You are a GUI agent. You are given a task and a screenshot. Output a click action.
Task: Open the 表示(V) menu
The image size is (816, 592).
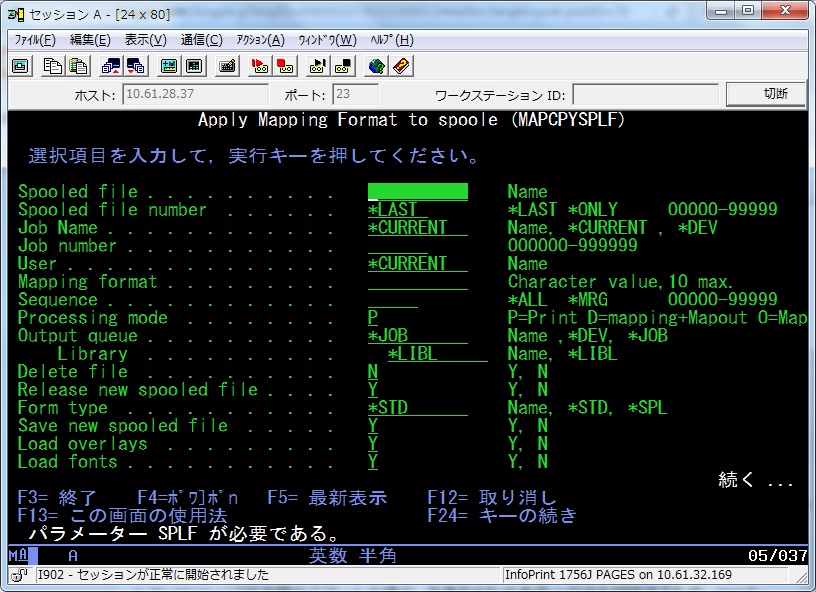146,40
